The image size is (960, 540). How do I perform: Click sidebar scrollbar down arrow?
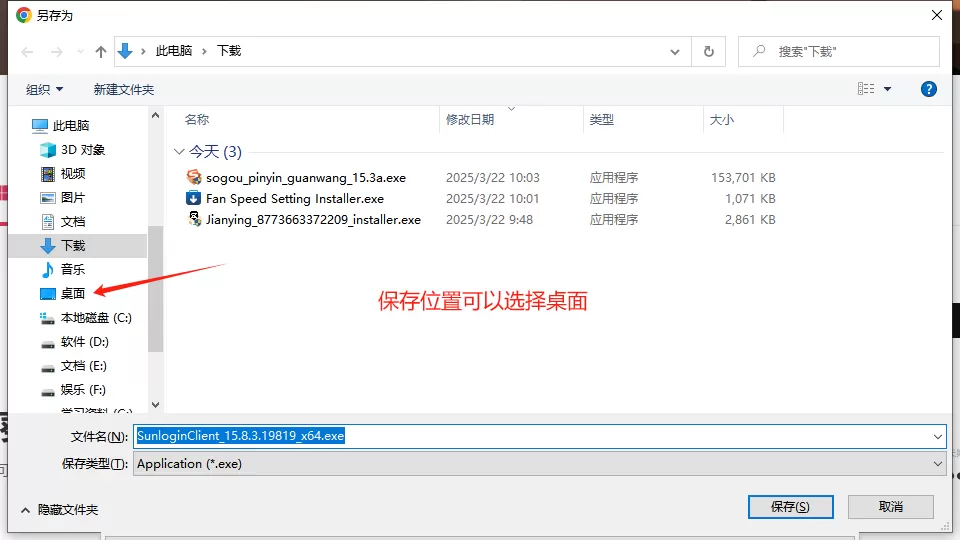(x=156, y=405)
